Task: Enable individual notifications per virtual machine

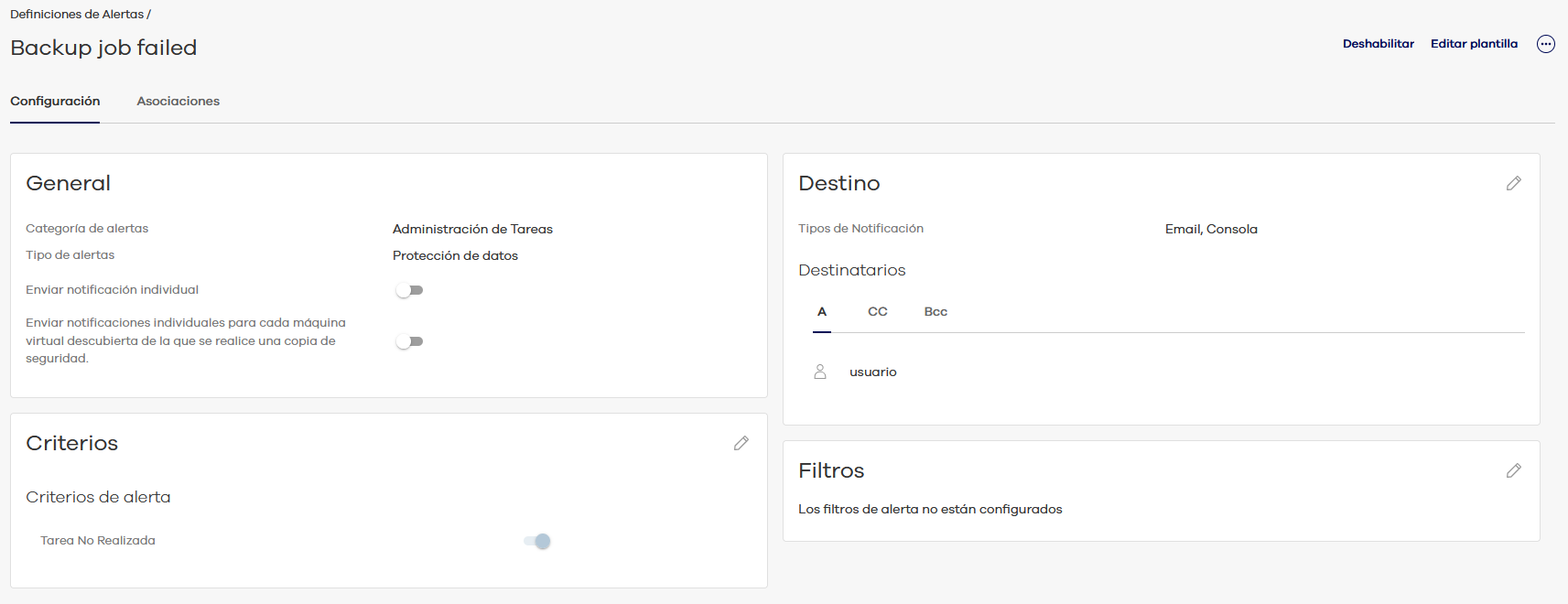Action: 409,341
